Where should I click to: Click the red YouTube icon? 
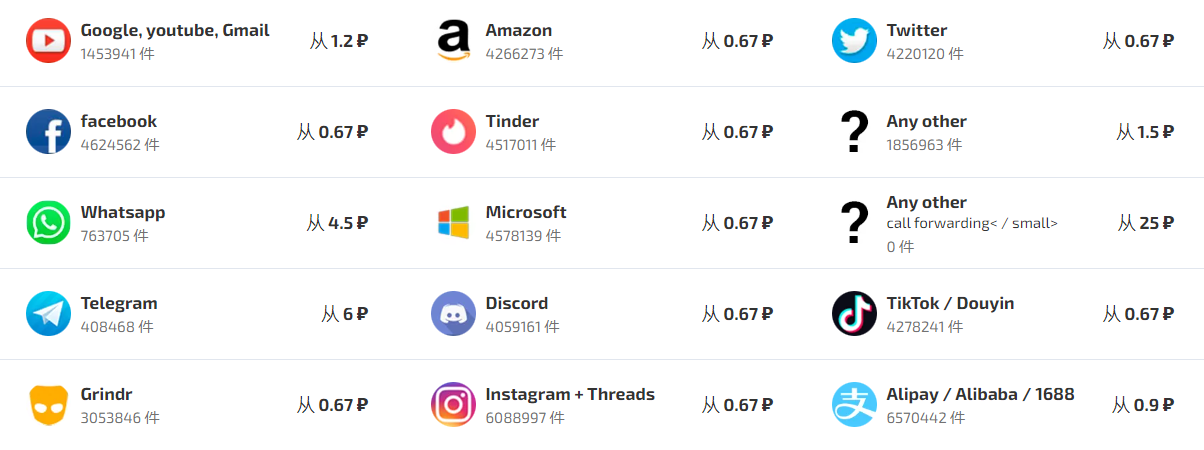(x=48, y=41)
